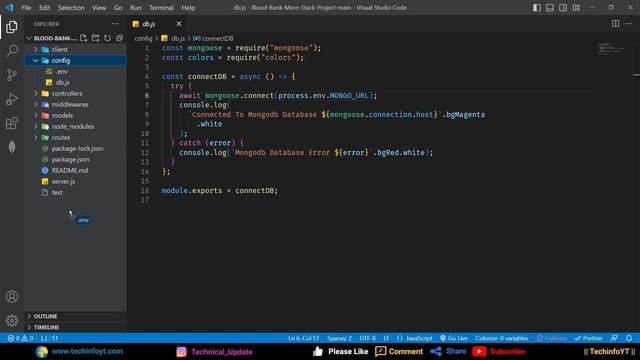Open explorer views and more actions menu
The width and height of the screenshot is (640, 360).
click(115, 24)
